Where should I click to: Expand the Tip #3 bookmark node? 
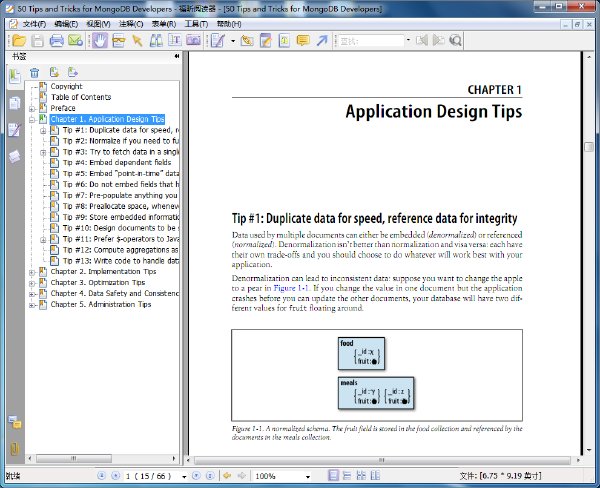[x=43, y=153]
